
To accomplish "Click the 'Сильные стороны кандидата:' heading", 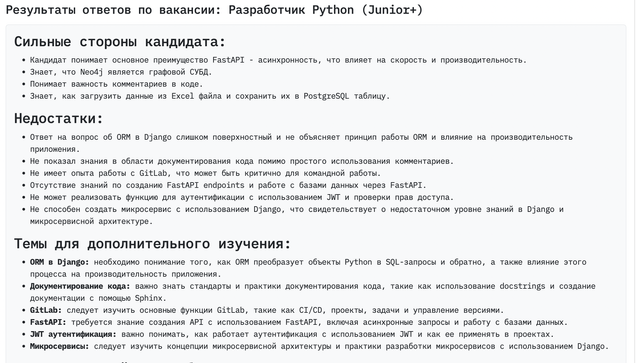I will pos(120,42).
